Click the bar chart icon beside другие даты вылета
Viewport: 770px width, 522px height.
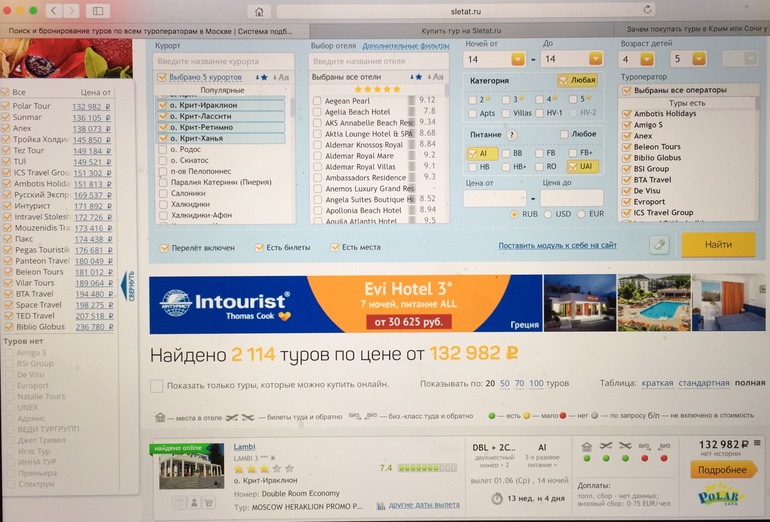381,505
